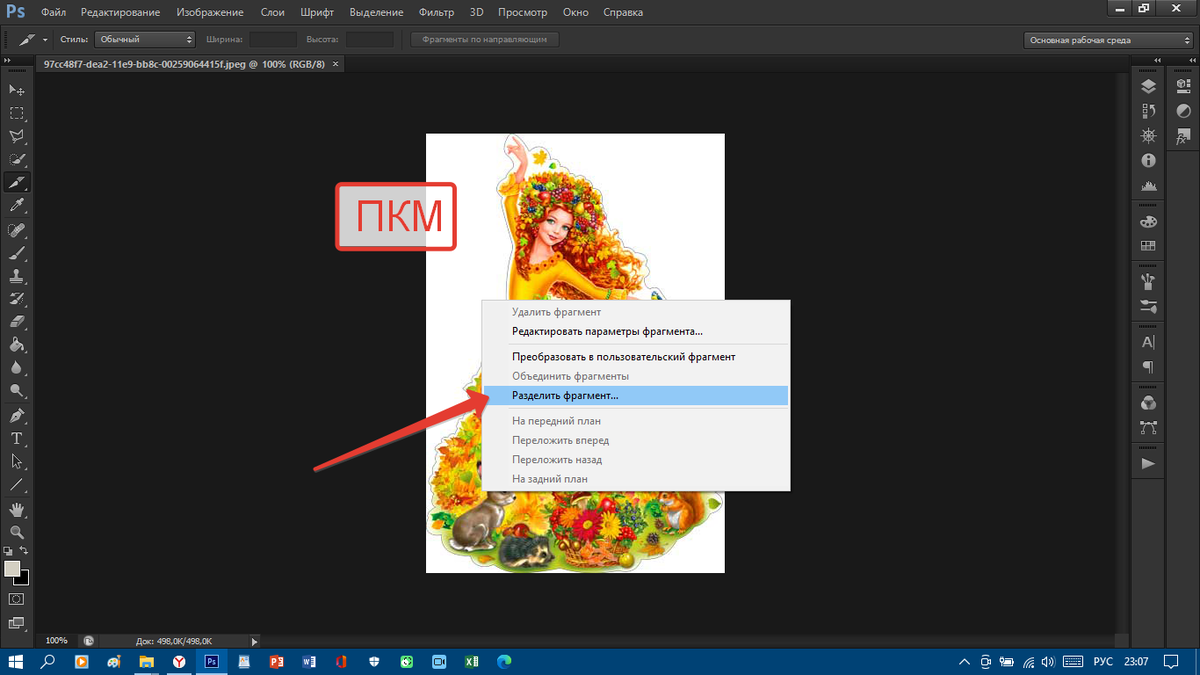Select the Polygonal Lasso tool
This screenshot has height=675, width=1200.
17,137
